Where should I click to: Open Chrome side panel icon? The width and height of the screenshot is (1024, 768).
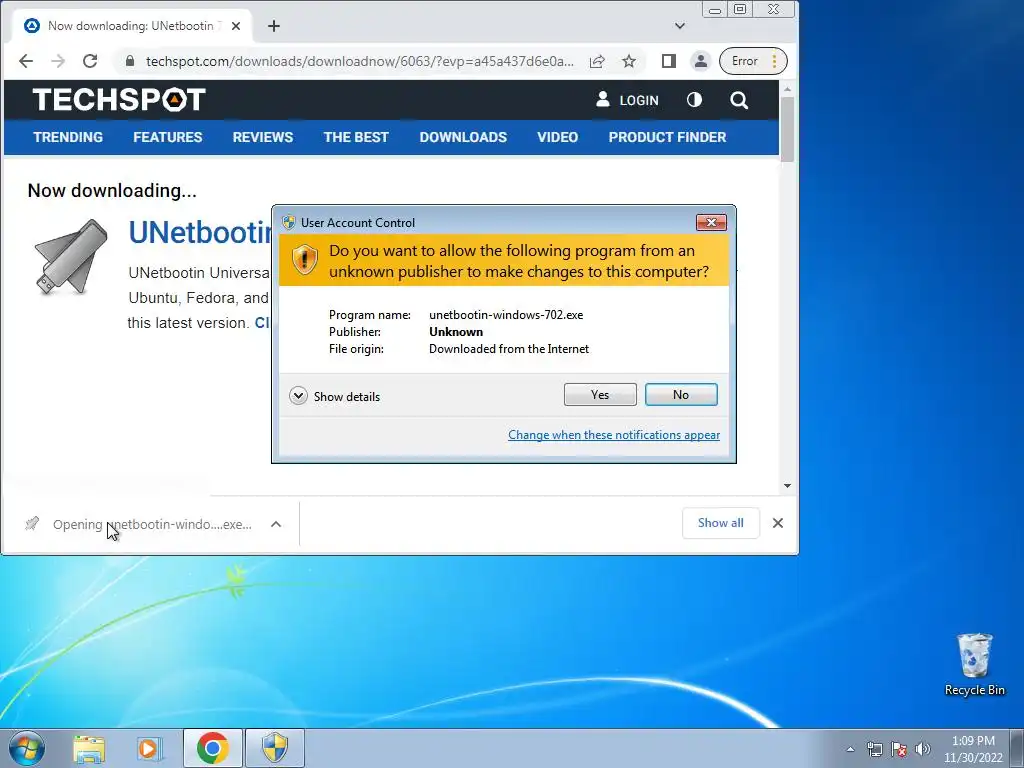point(668,61)
